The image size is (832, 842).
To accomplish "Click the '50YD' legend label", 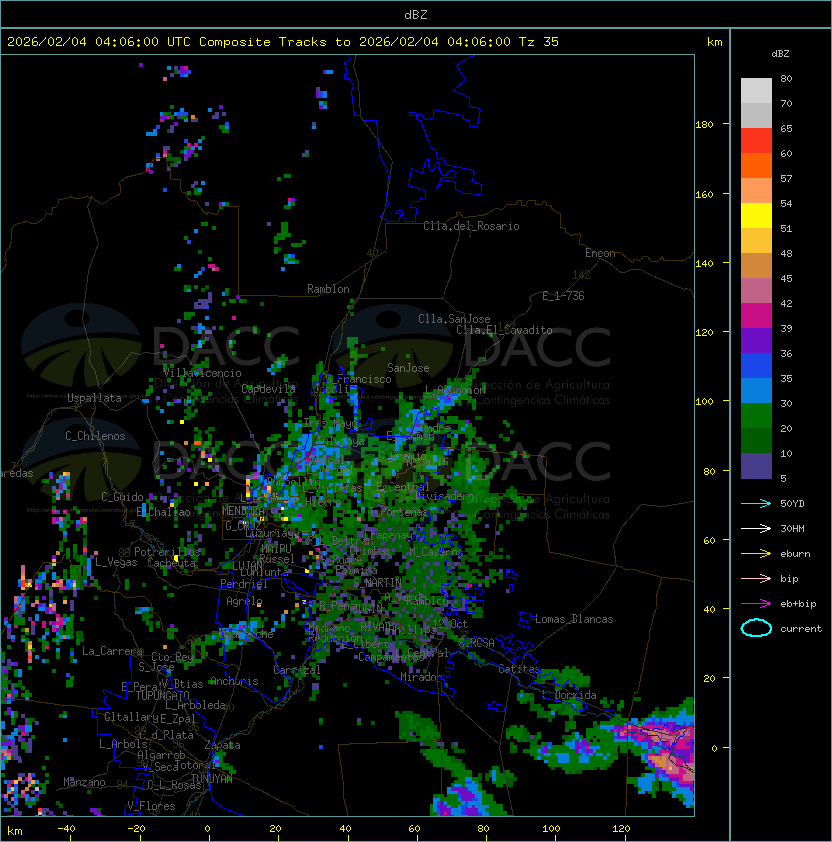I will coord(792,504).
